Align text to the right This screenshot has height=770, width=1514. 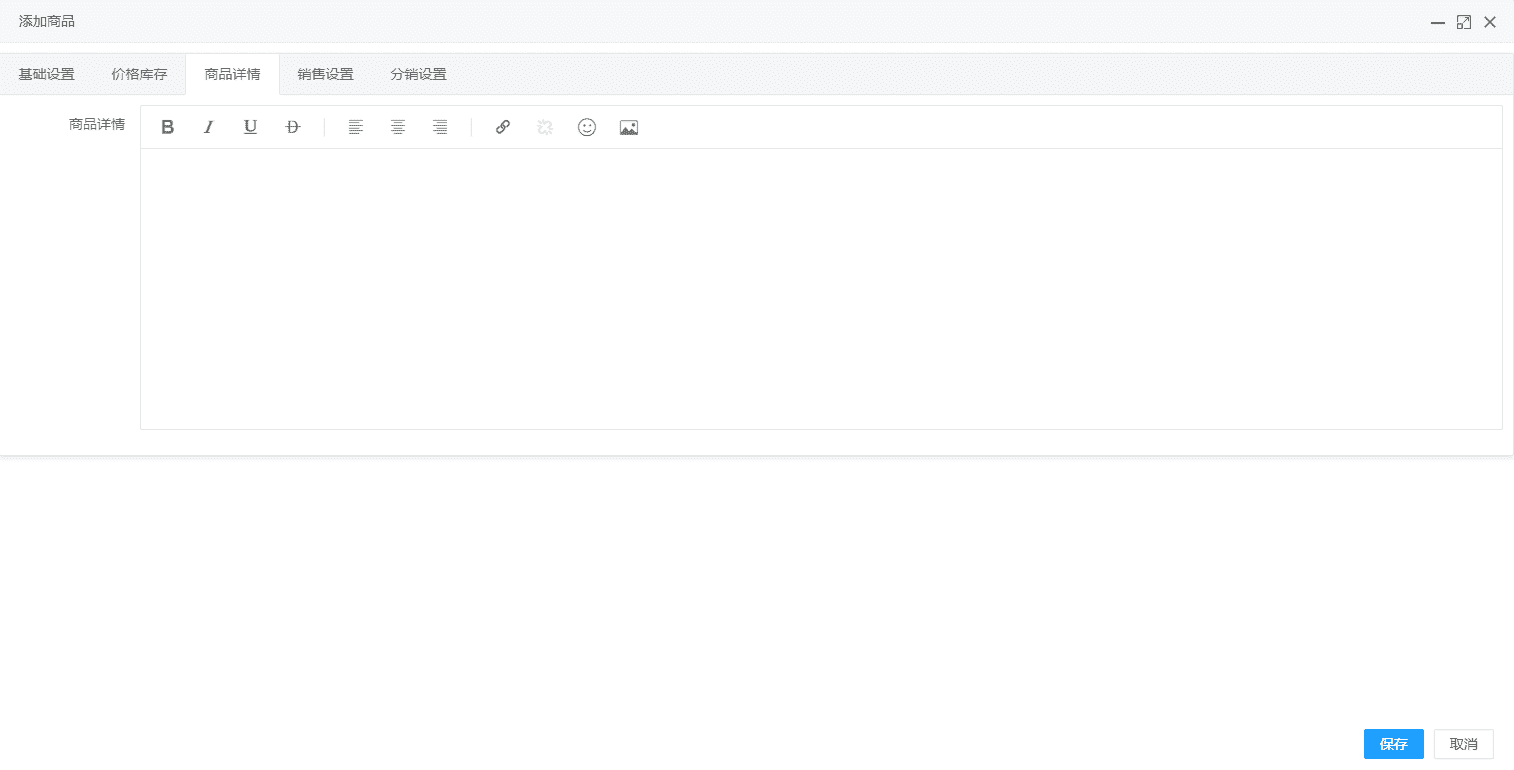[440, 127]
